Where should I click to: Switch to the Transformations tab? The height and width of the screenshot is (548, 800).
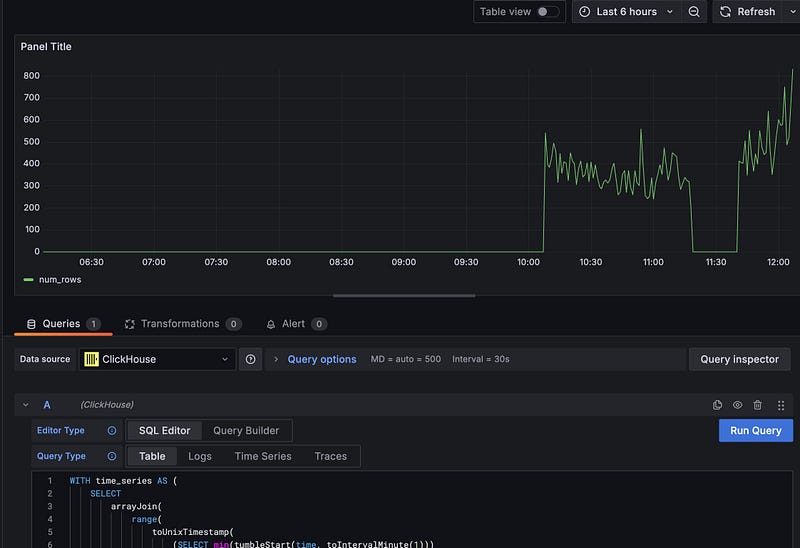point(179,324)
